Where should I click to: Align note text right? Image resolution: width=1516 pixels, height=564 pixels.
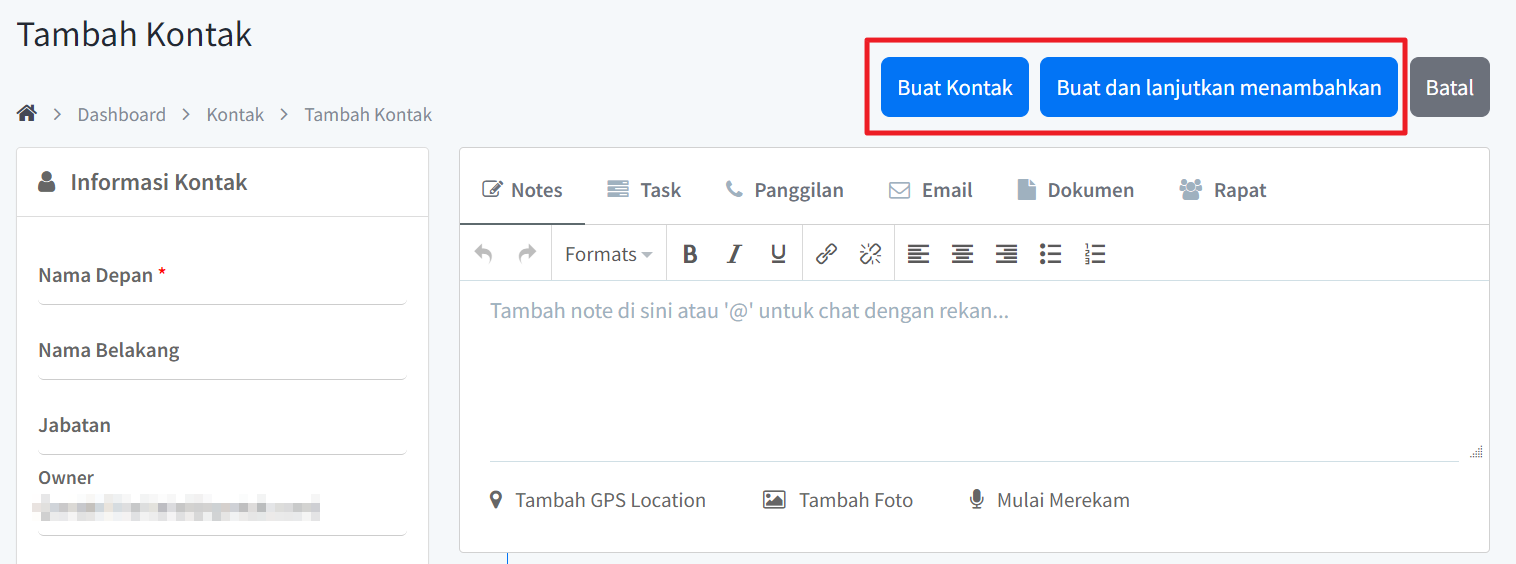tap(1006, 254)
